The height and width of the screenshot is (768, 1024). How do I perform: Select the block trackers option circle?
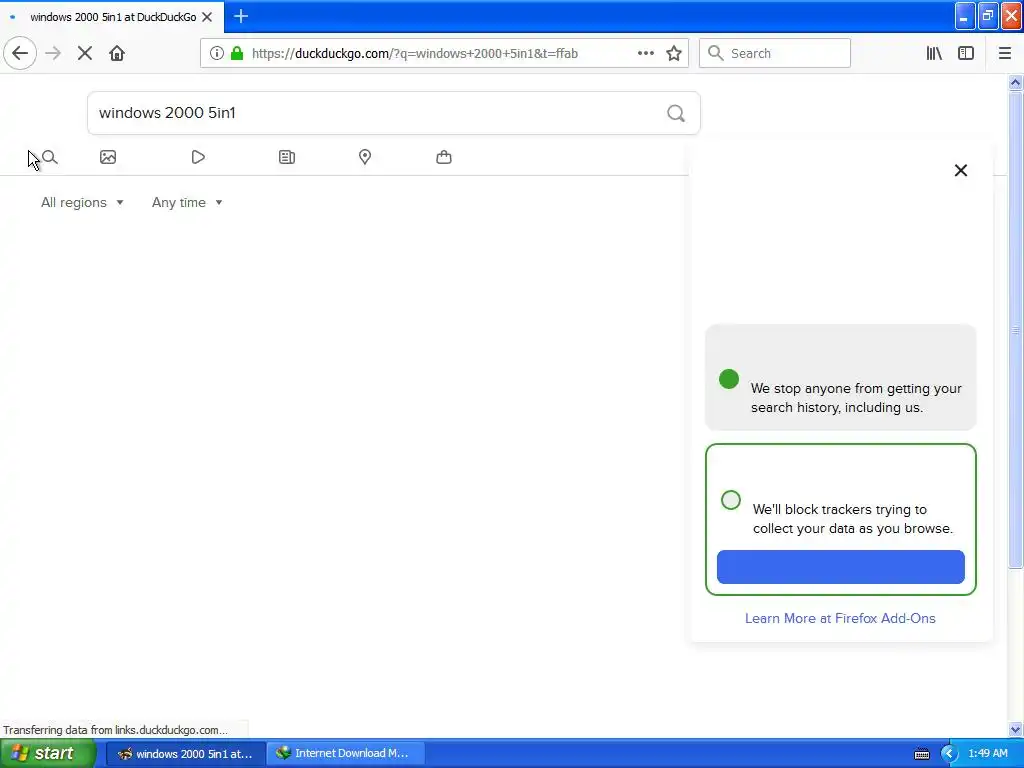(731, 500)
